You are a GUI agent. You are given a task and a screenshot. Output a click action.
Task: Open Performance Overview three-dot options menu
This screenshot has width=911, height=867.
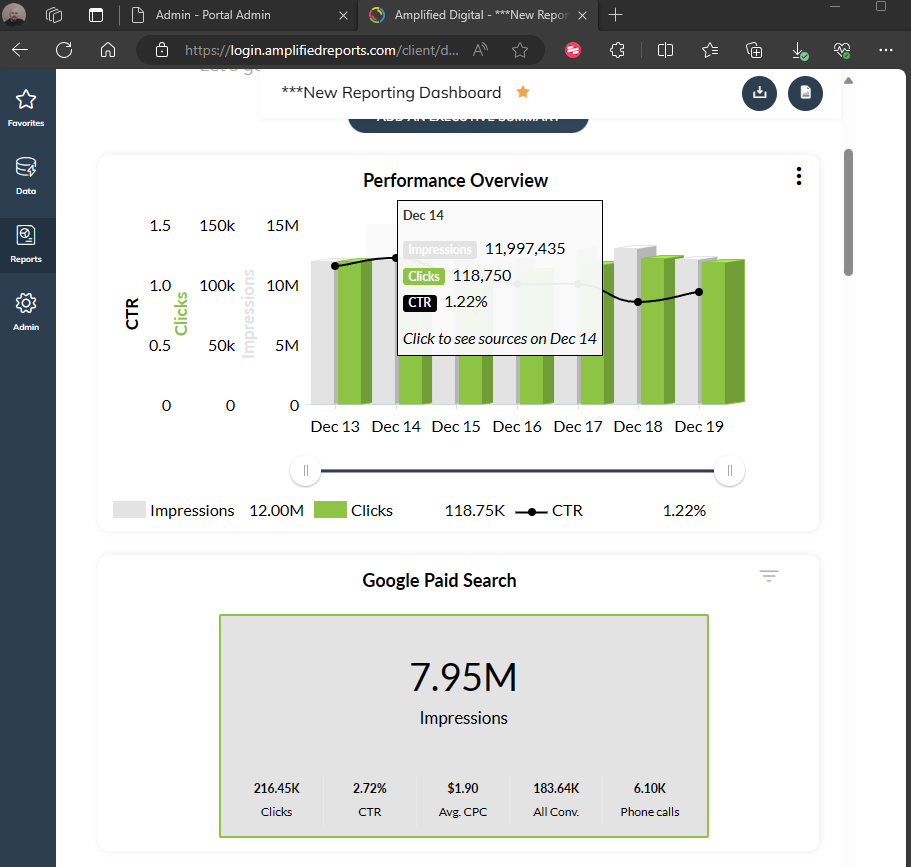[798, 177]
